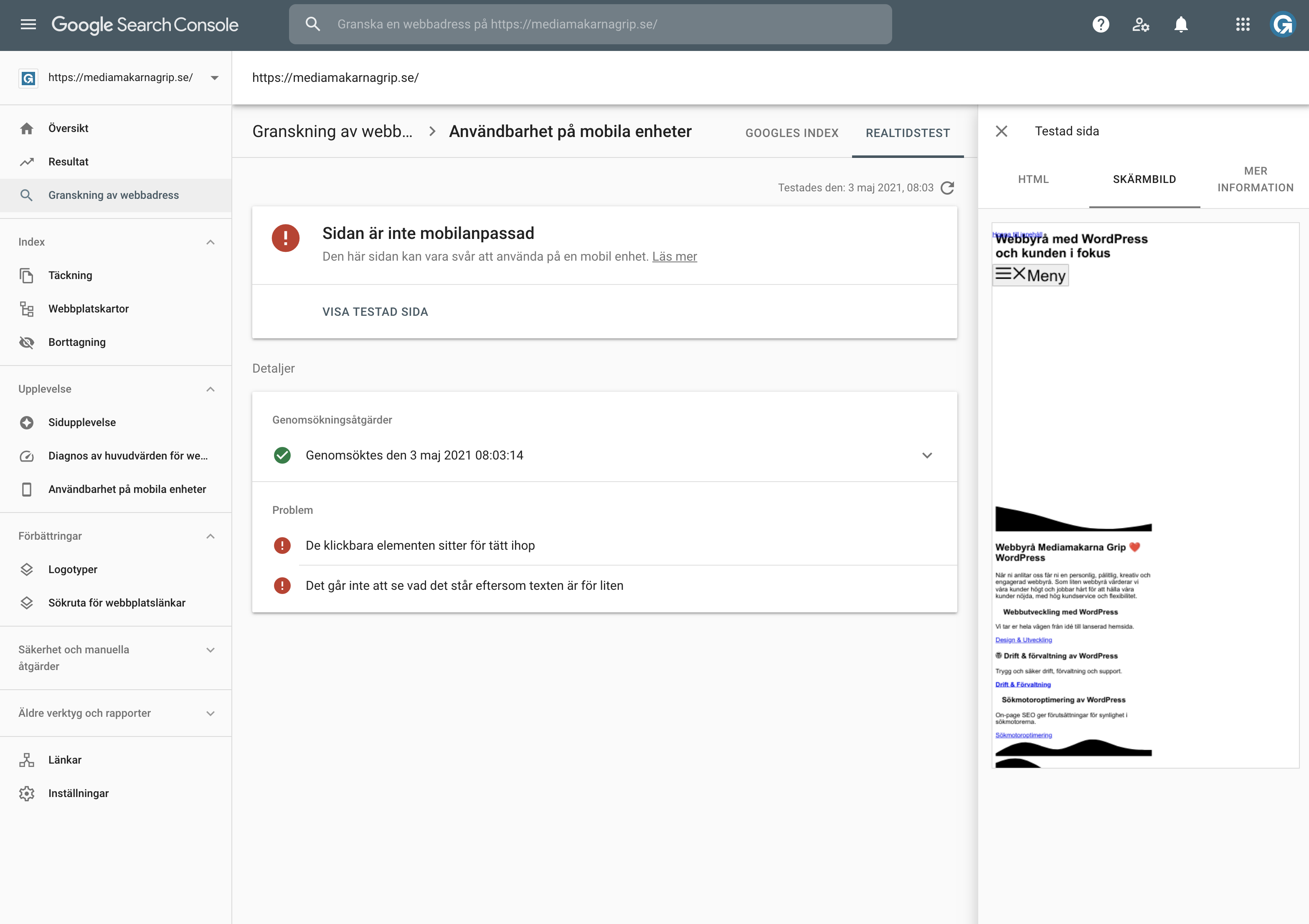Collapse the Index section

(211, 242)
